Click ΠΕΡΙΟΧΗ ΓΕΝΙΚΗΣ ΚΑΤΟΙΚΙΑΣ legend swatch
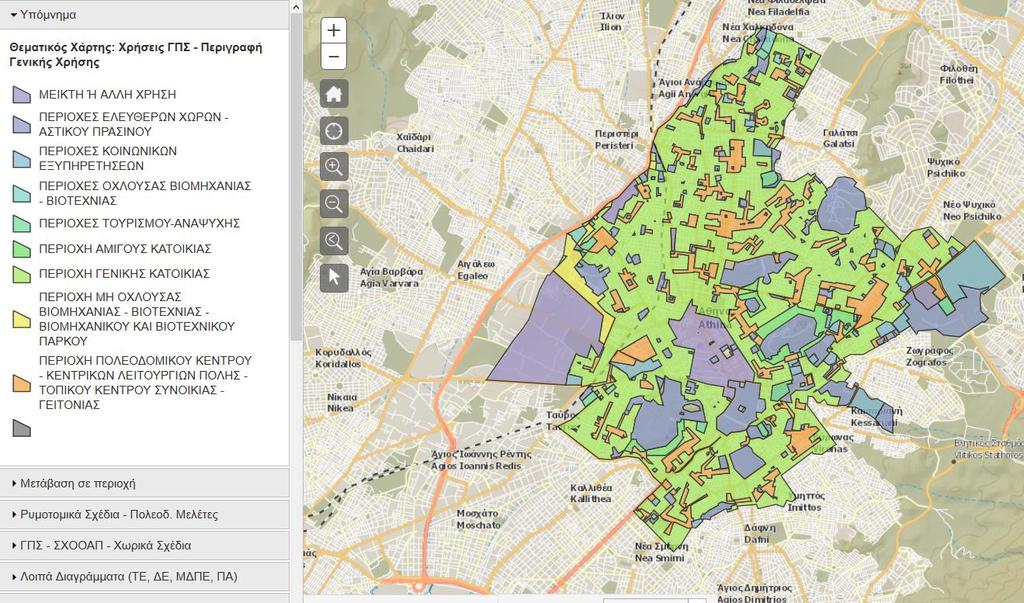Screen dimensions: 1024x603 click(22, 274)
